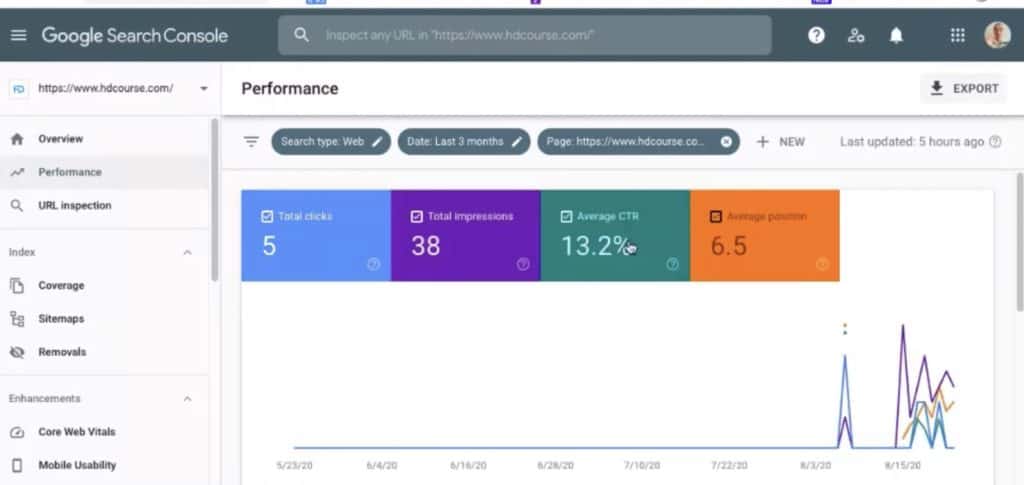Open Mobile Usability report
This screenshot has height=485, width=1024.
[104, 465]
